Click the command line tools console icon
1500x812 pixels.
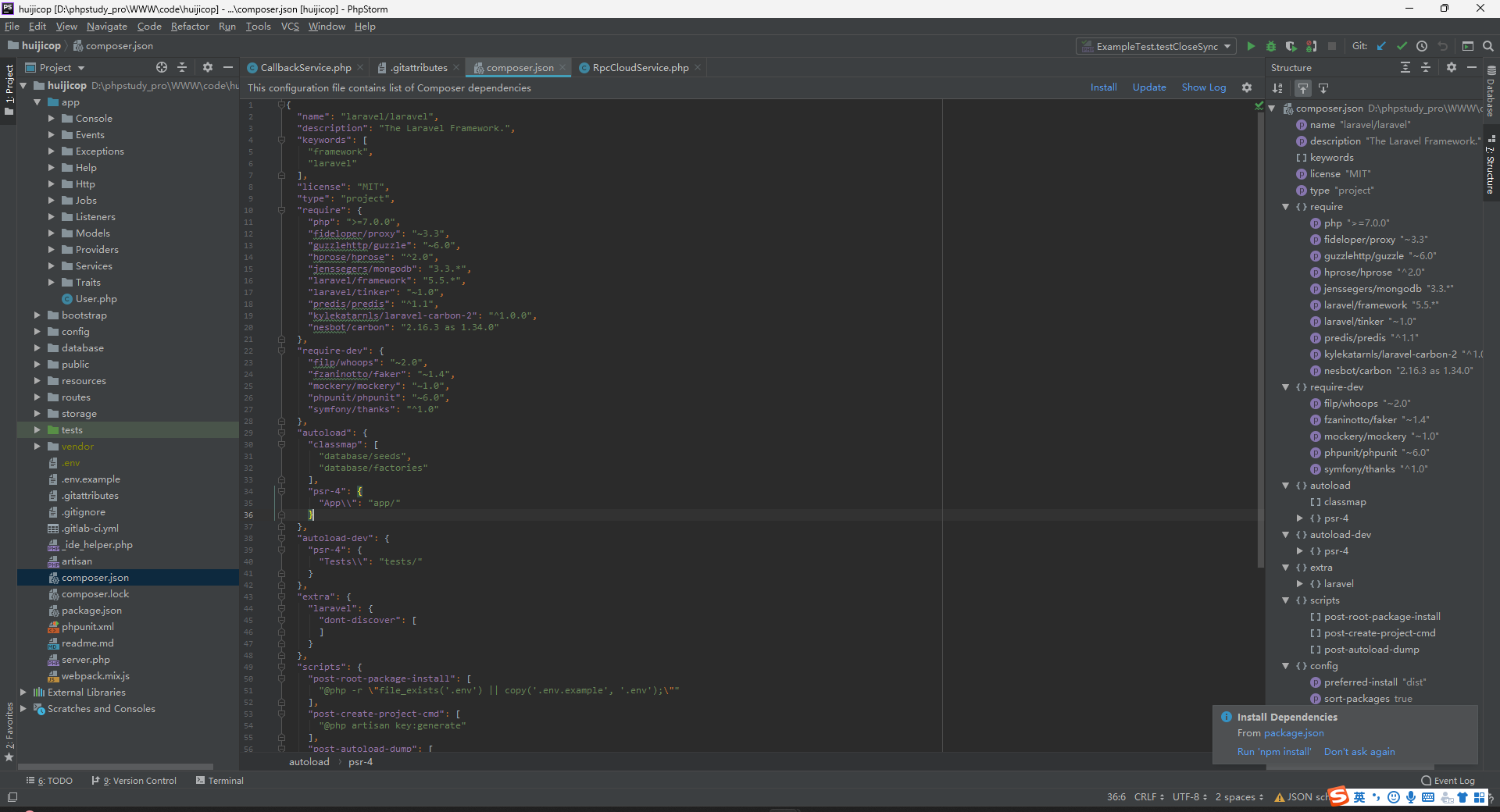pos(1468,46)
